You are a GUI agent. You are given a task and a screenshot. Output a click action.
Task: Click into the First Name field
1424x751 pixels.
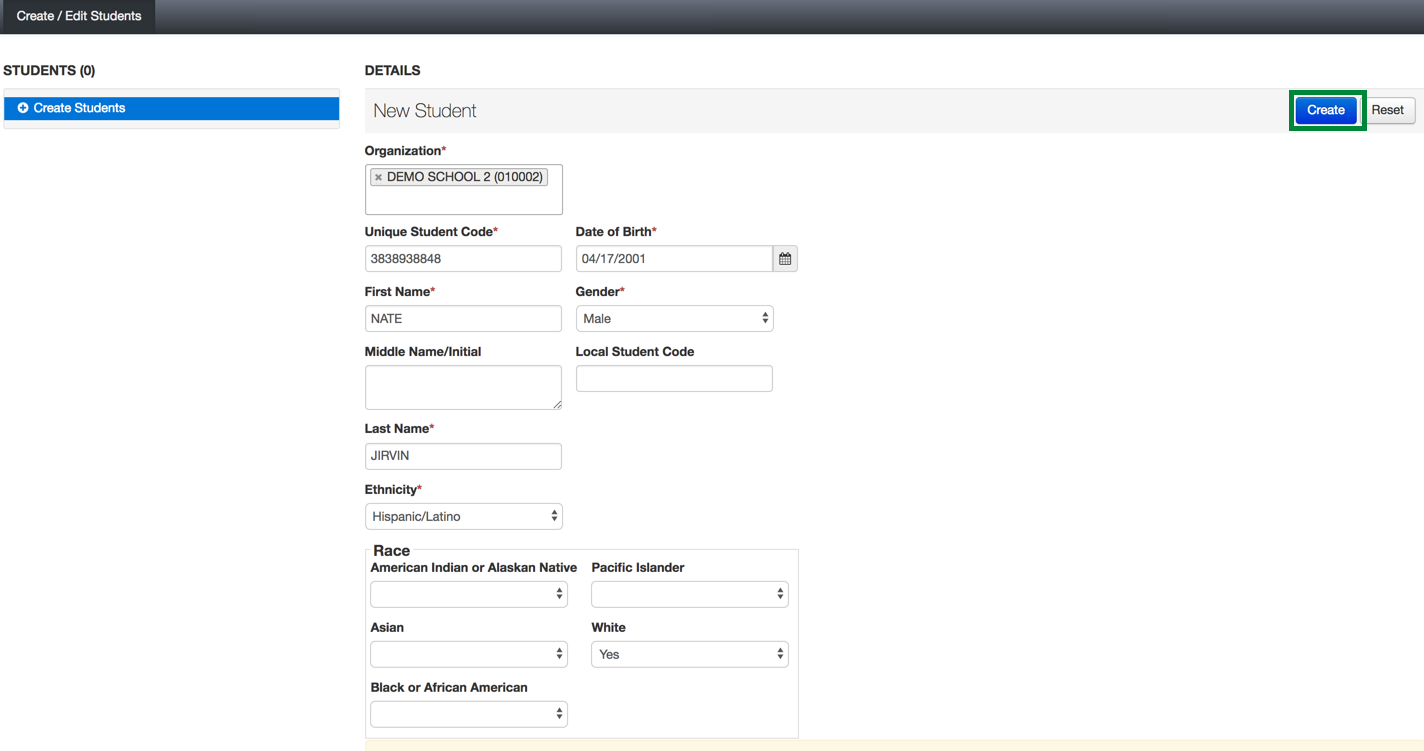(x=463, y=319)
